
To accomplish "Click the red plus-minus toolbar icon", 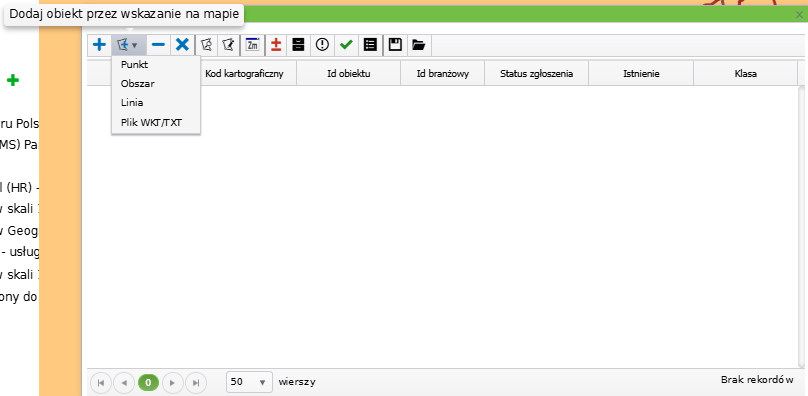I will [x=276, y=45].
